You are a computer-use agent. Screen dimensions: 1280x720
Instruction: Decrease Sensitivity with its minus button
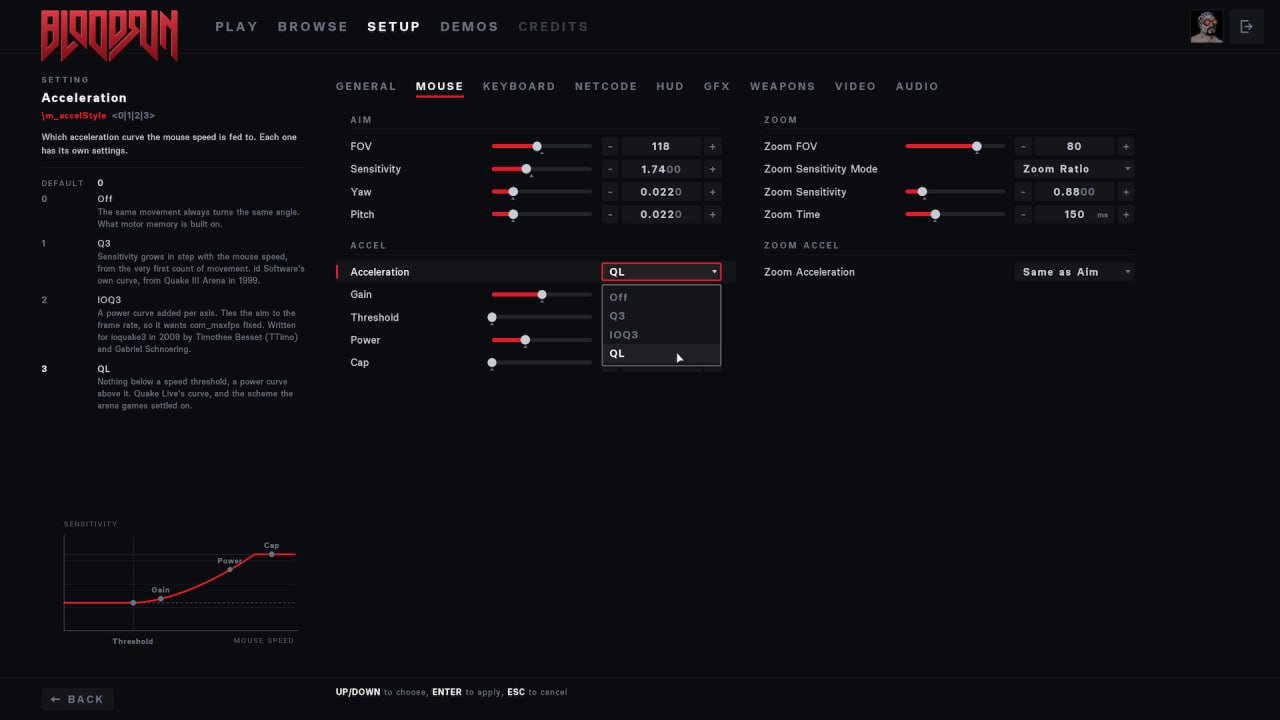[610, 169]
